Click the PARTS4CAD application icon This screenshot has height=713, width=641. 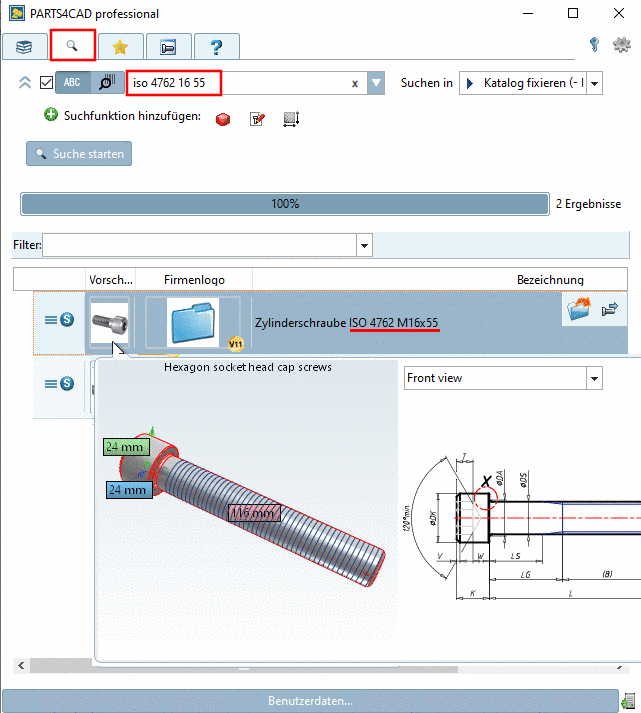coord(17,13)
